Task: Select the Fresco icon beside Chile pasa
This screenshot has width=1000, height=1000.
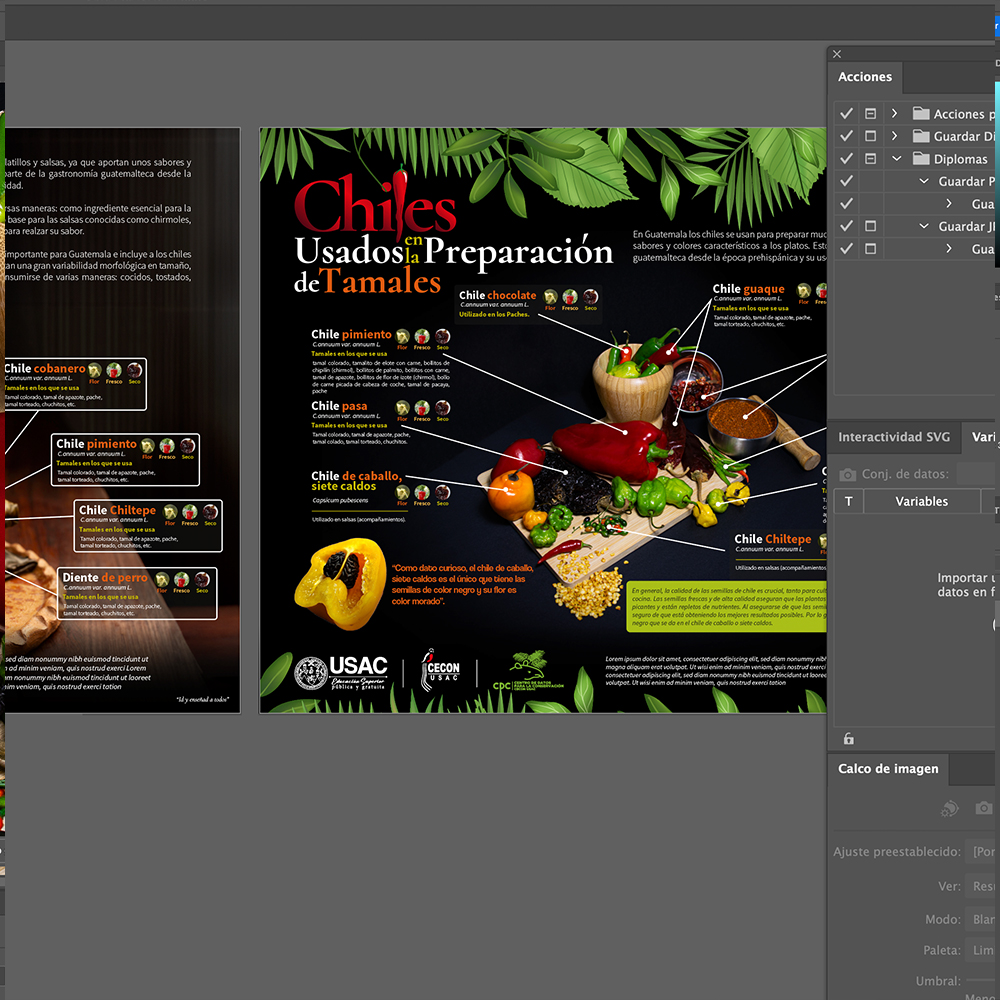Action: 422,408
